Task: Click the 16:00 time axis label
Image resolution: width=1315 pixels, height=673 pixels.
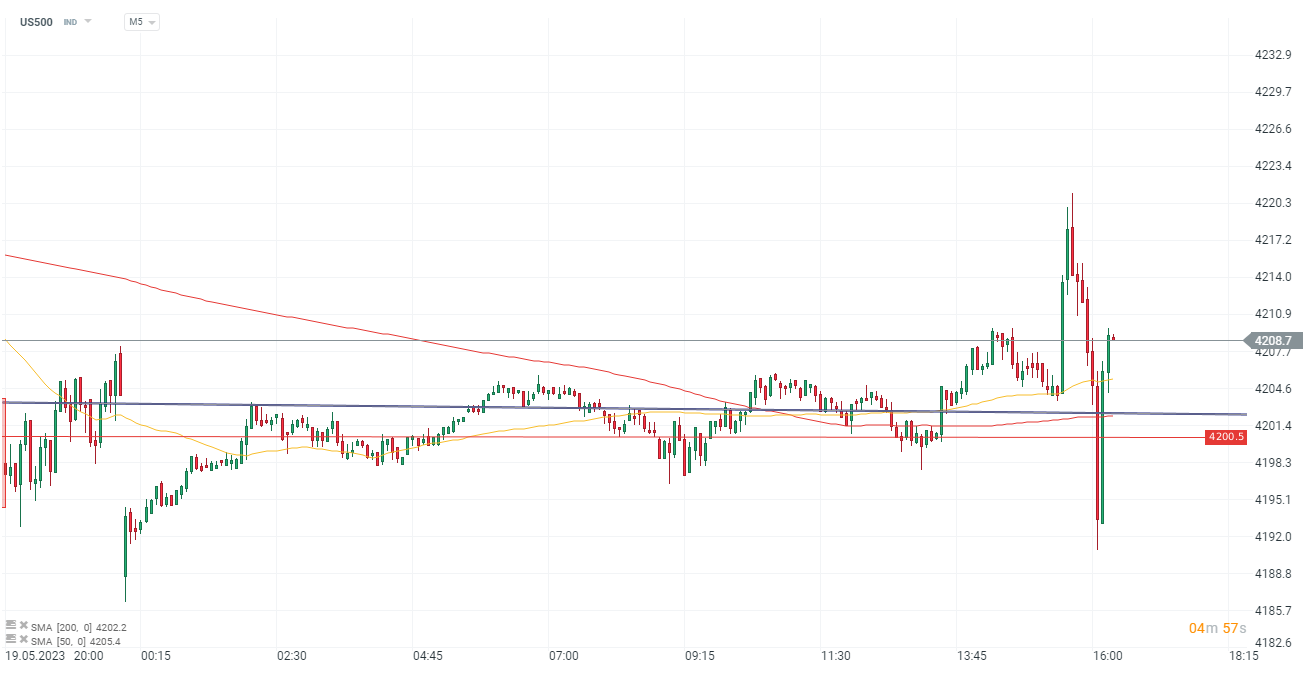Action: point(1107,656)
